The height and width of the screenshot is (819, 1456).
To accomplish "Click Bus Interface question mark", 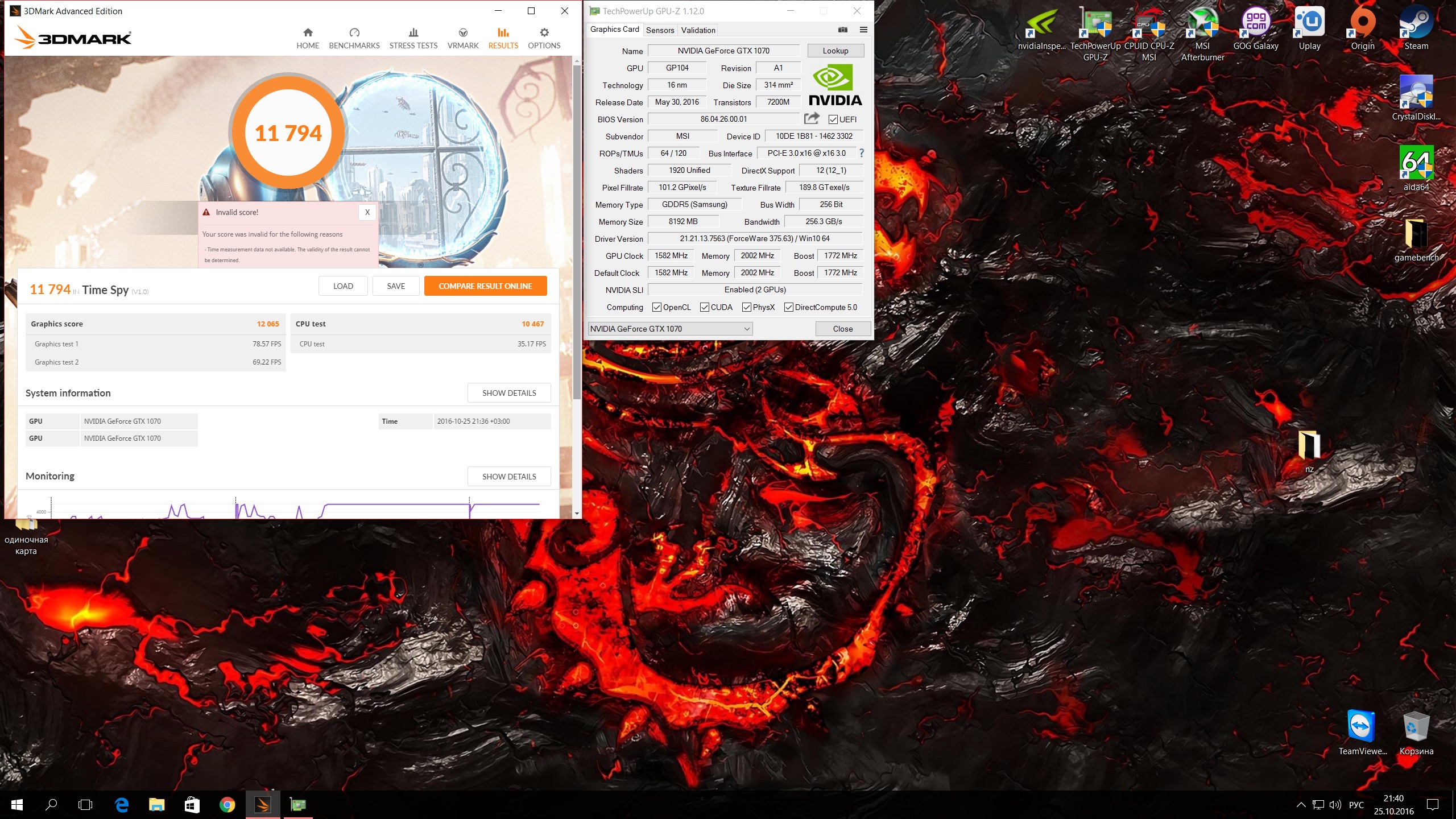I will click(861, 153).
